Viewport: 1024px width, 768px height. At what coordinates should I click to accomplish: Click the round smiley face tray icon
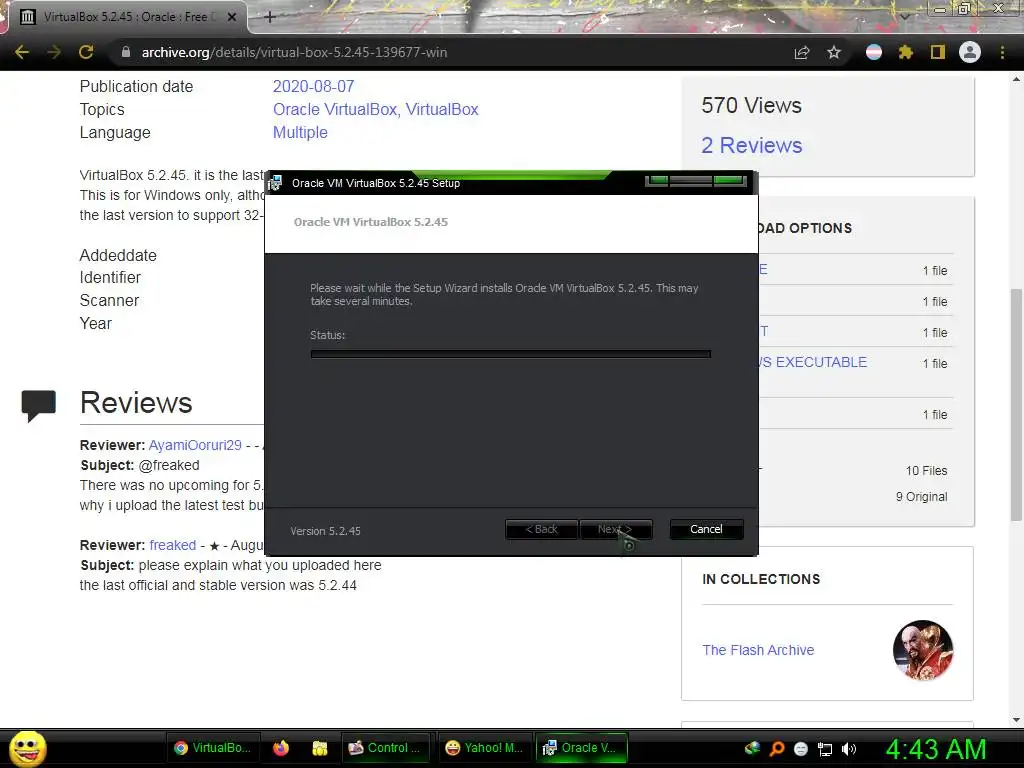801,749
